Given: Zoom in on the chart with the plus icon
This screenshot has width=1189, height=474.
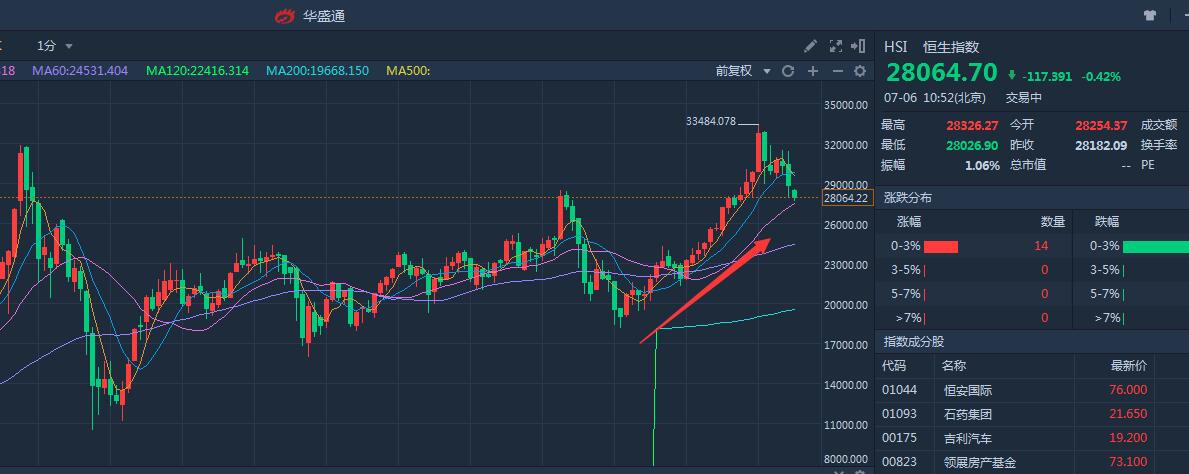Looking at the screenshot, I should [813, 71].
